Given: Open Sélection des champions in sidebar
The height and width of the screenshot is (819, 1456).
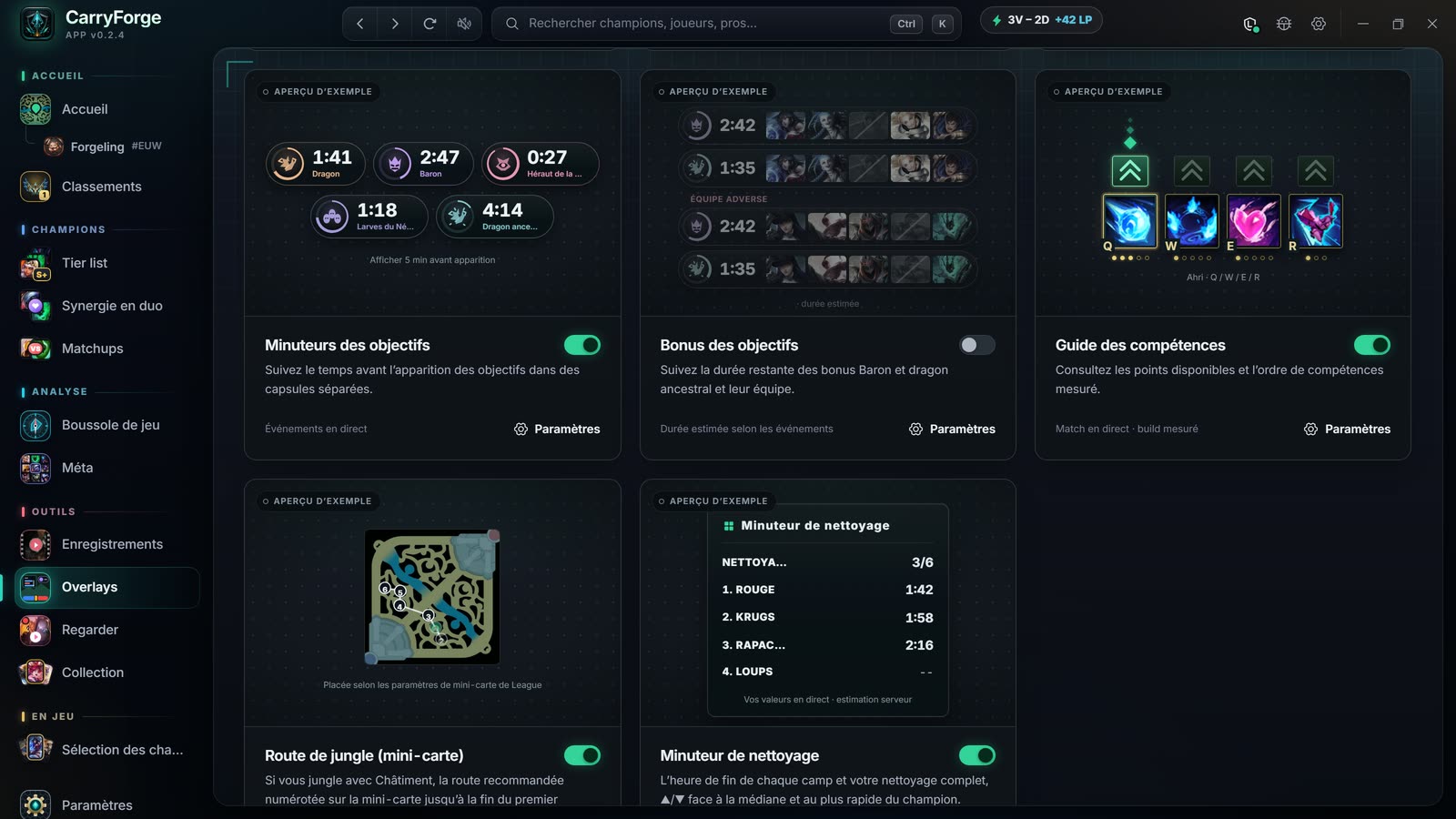Looking at the screenshot, I should point(107,750).
